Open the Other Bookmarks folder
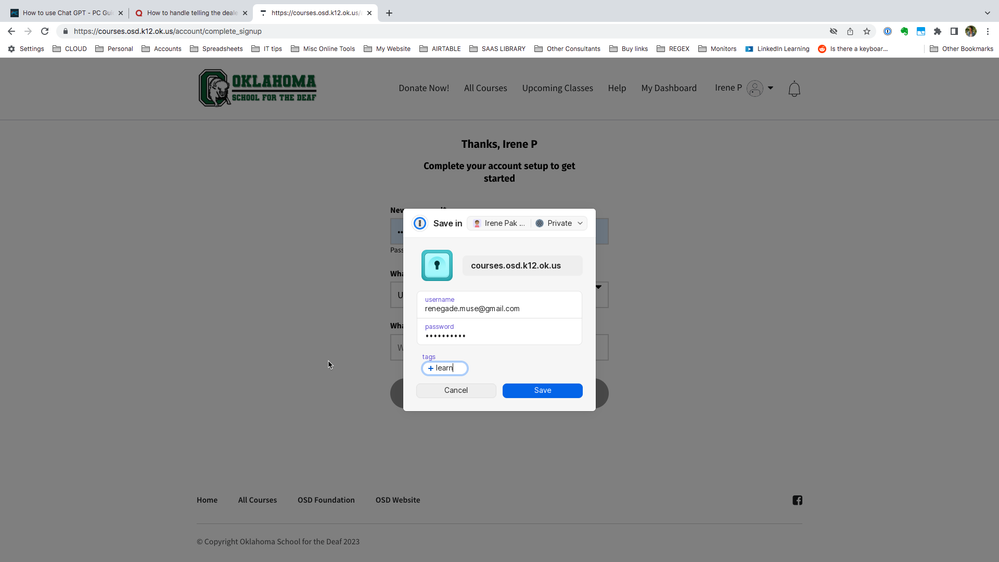Image resolution: width=999 pixels, height=562 pixels. click(961, 48)
